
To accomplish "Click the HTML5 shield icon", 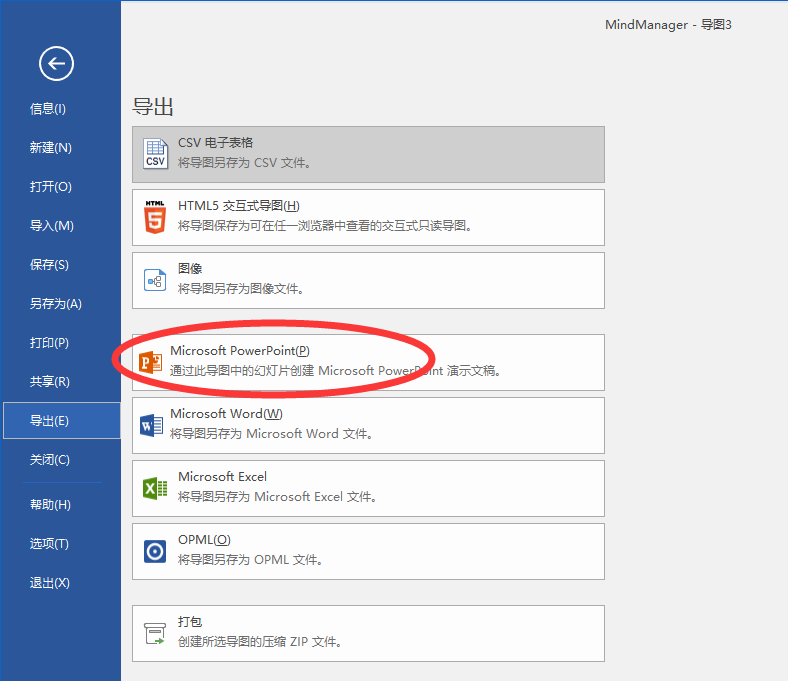I will coord(155,217).
